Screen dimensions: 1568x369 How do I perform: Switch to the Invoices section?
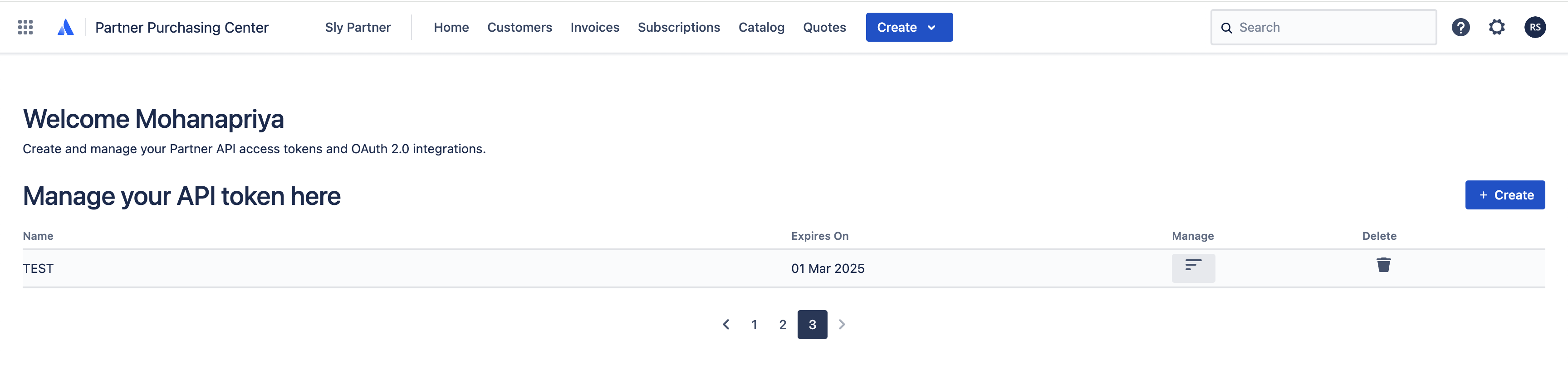[x=595, y=27]
